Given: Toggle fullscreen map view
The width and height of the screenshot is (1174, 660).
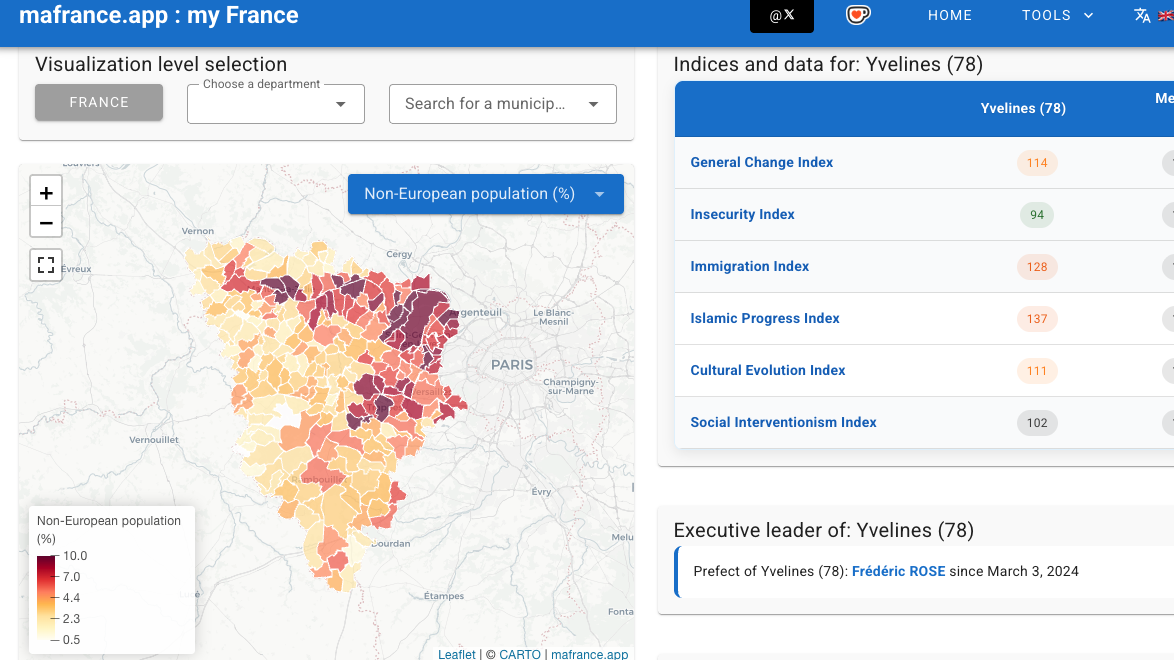Looking at the screenshot, I should 46,265.
